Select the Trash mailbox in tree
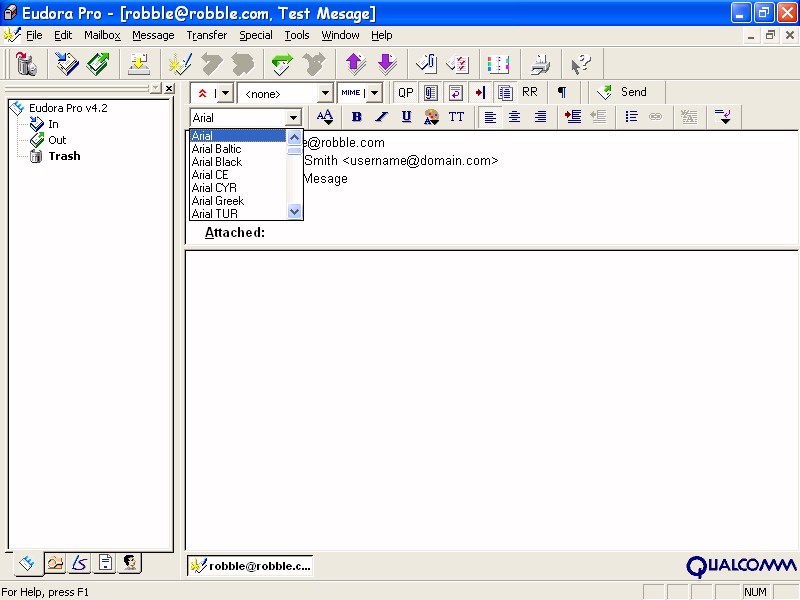The image size is (800, 600). click(x=56, y=156)
